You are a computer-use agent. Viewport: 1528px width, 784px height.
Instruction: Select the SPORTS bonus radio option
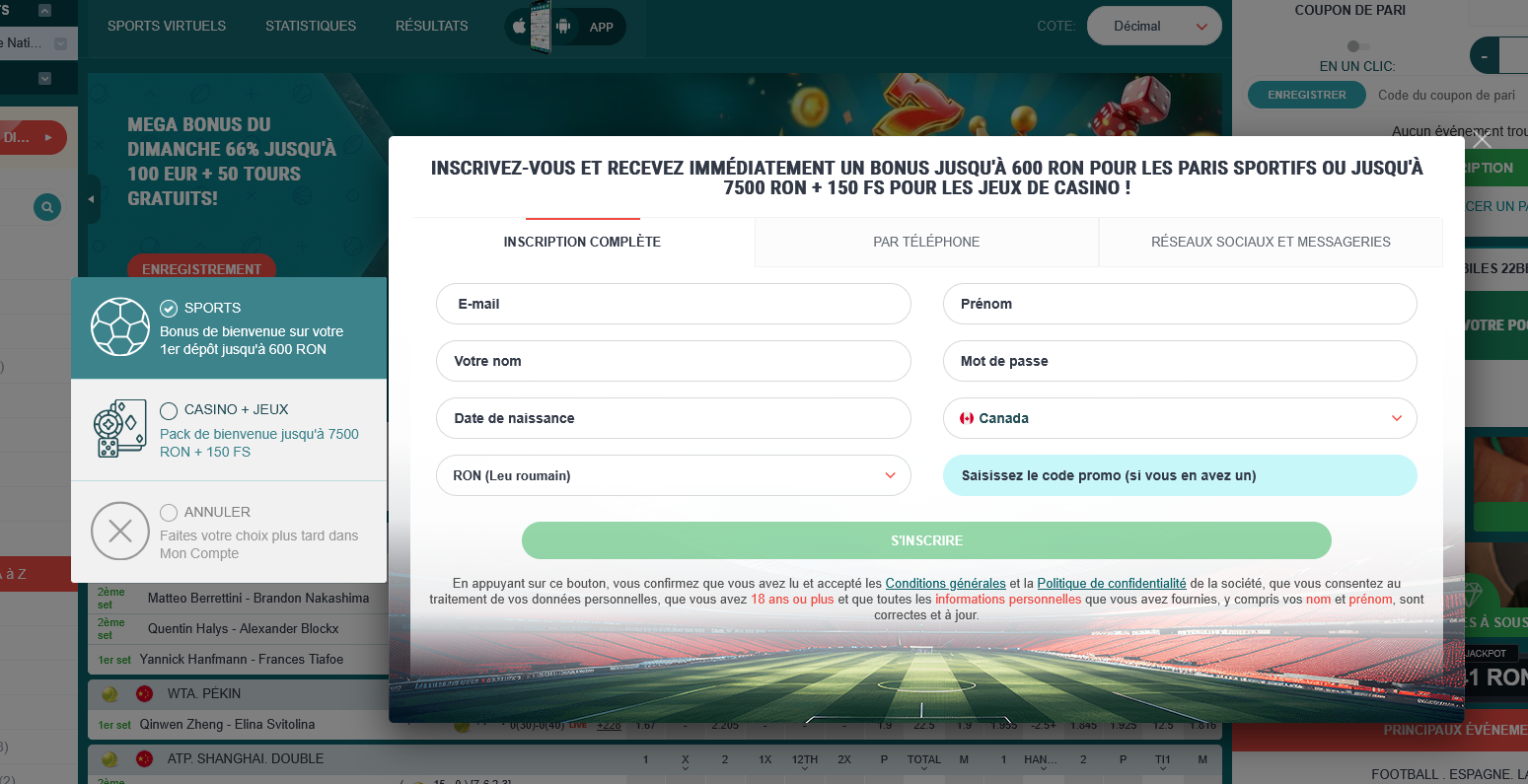point(169,308)
